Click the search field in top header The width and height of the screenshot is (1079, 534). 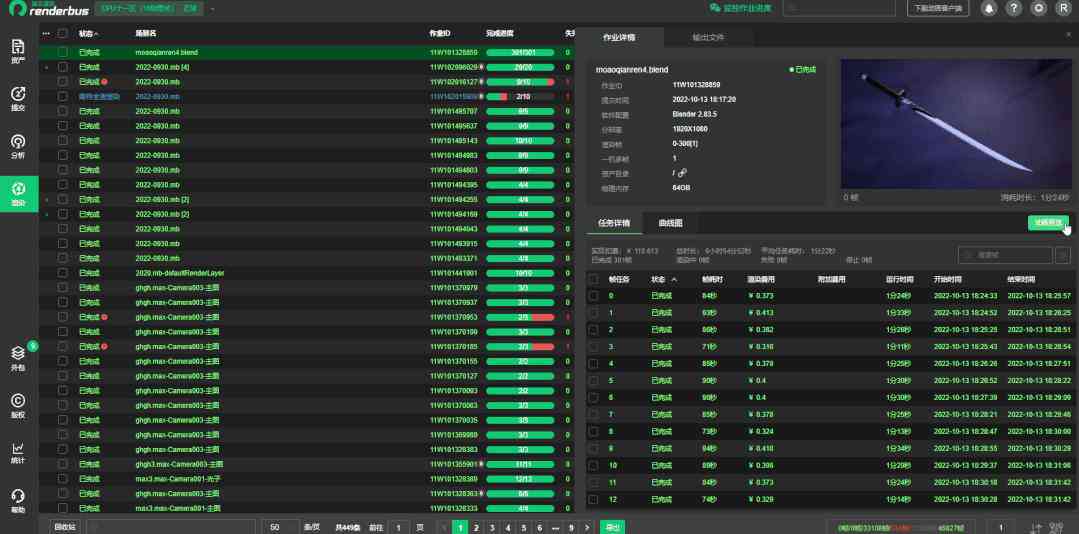point(839,8)
